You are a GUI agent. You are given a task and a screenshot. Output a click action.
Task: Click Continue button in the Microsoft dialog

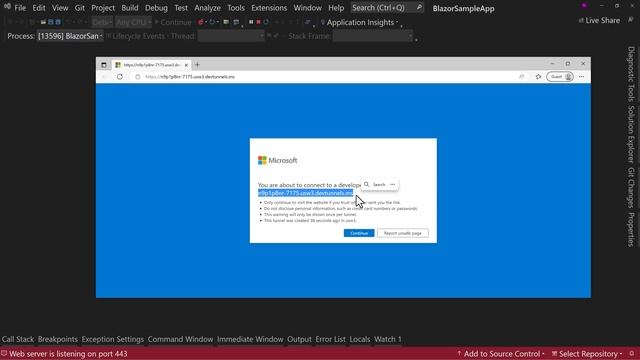coord(359,233)
